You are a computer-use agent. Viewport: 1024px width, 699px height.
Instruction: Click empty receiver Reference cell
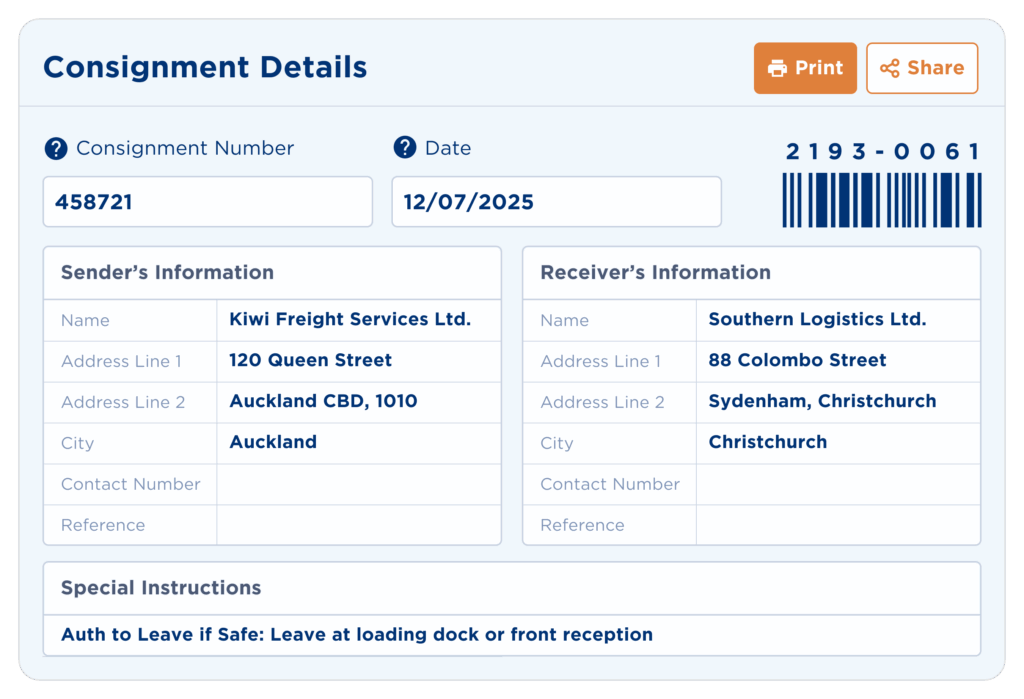tap(838, 525)
